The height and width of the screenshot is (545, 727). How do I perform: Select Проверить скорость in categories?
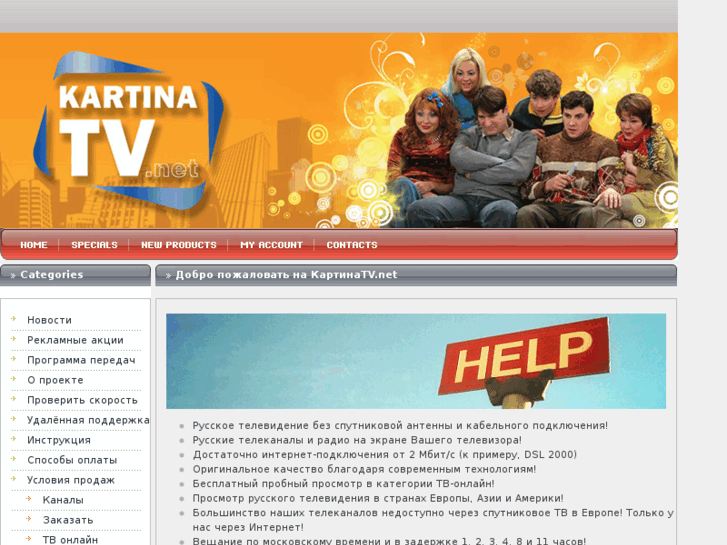click(x=83, y=400)
